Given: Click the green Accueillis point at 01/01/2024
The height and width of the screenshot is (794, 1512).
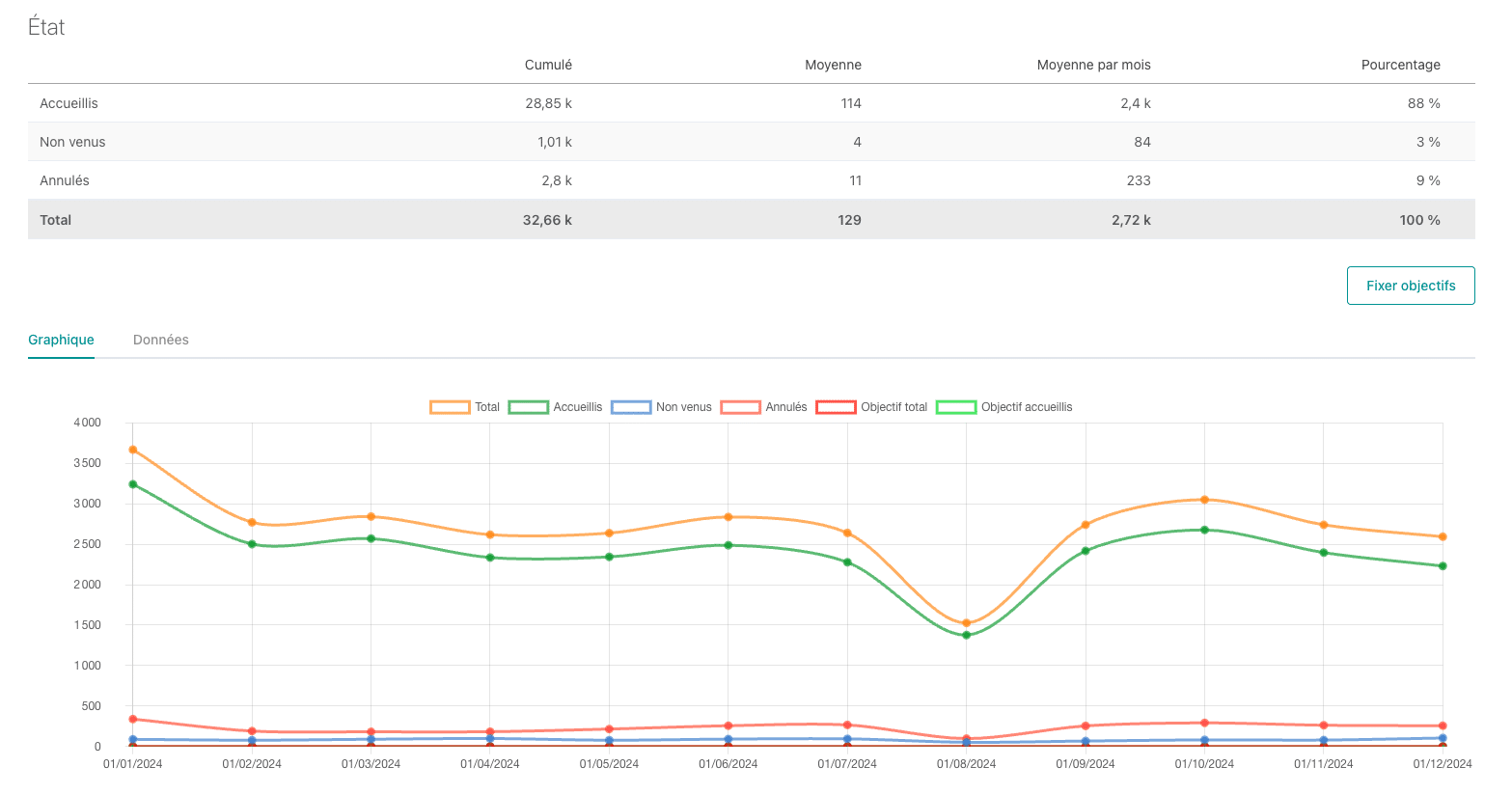Looking at the screenshot, I should coord(133,484).
